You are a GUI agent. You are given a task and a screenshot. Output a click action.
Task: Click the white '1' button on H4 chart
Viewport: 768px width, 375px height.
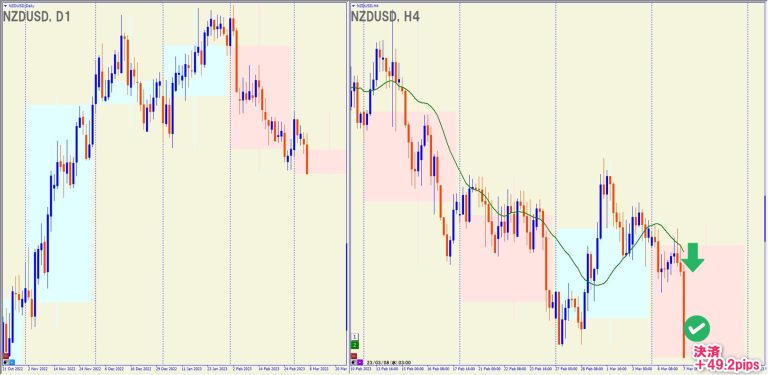355,337
